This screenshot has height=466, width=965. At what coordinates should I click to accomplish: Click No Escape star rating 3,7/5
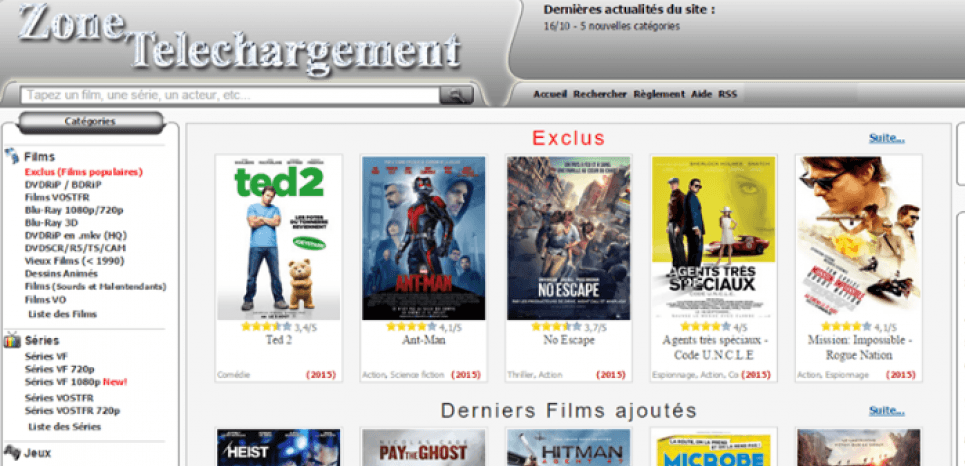click(569, 327)
